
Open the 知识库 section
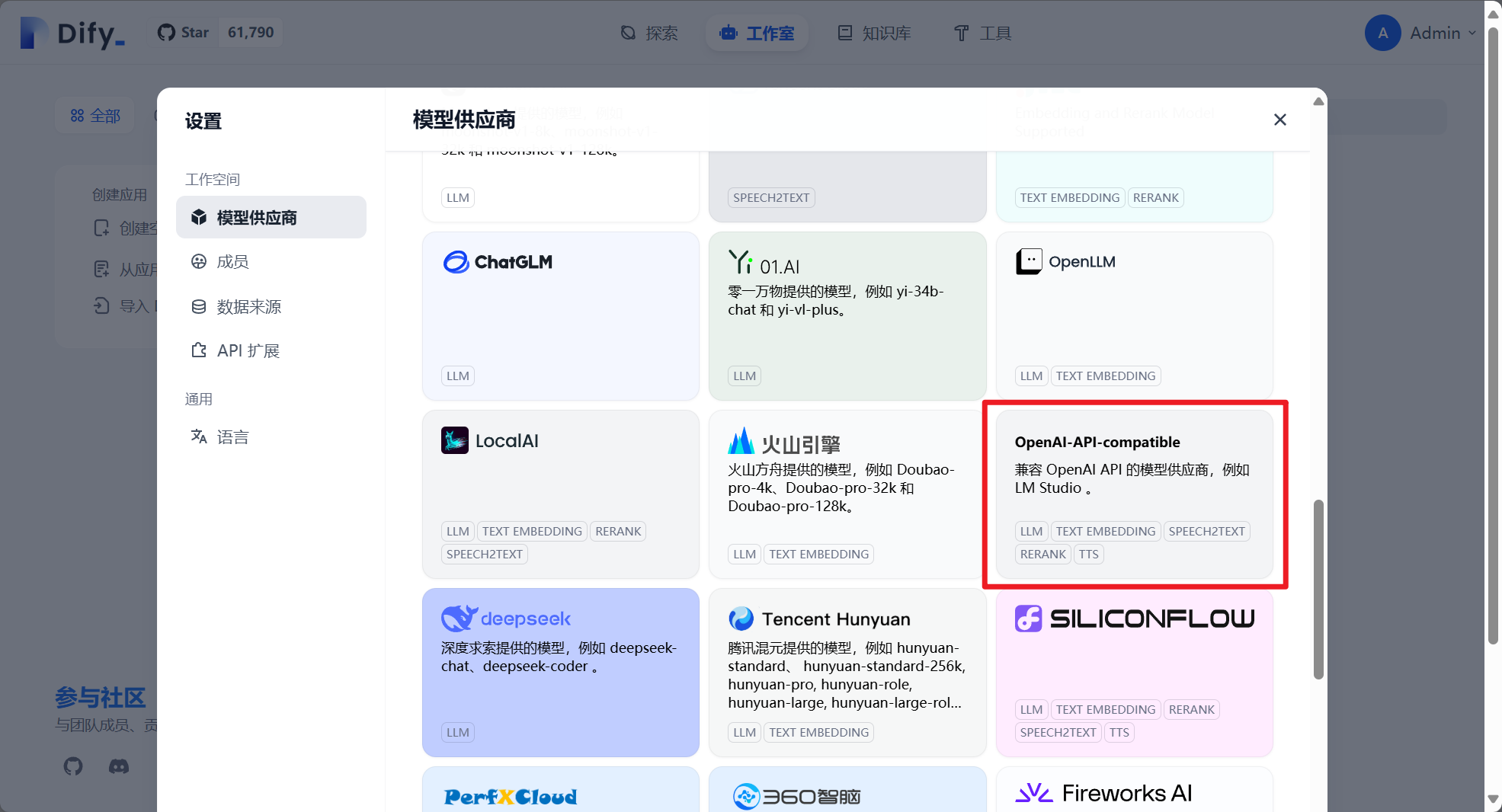coord(873,33)
